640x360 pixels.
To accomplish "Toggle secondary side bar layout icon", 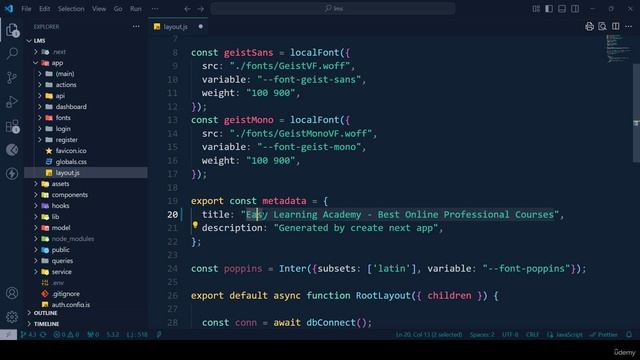I will pyautogui.click(x=575, y=9).
